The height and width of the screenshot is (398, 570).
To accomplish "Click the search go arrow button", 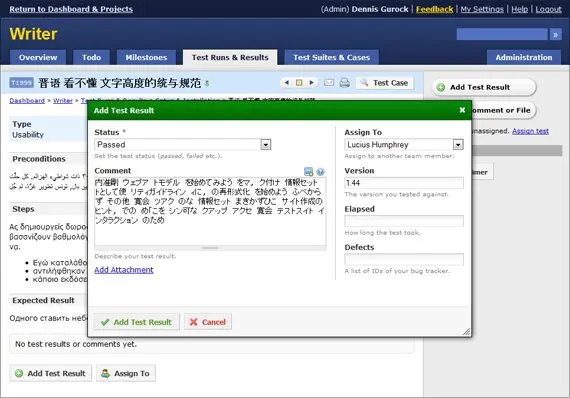I will (555, 35).
